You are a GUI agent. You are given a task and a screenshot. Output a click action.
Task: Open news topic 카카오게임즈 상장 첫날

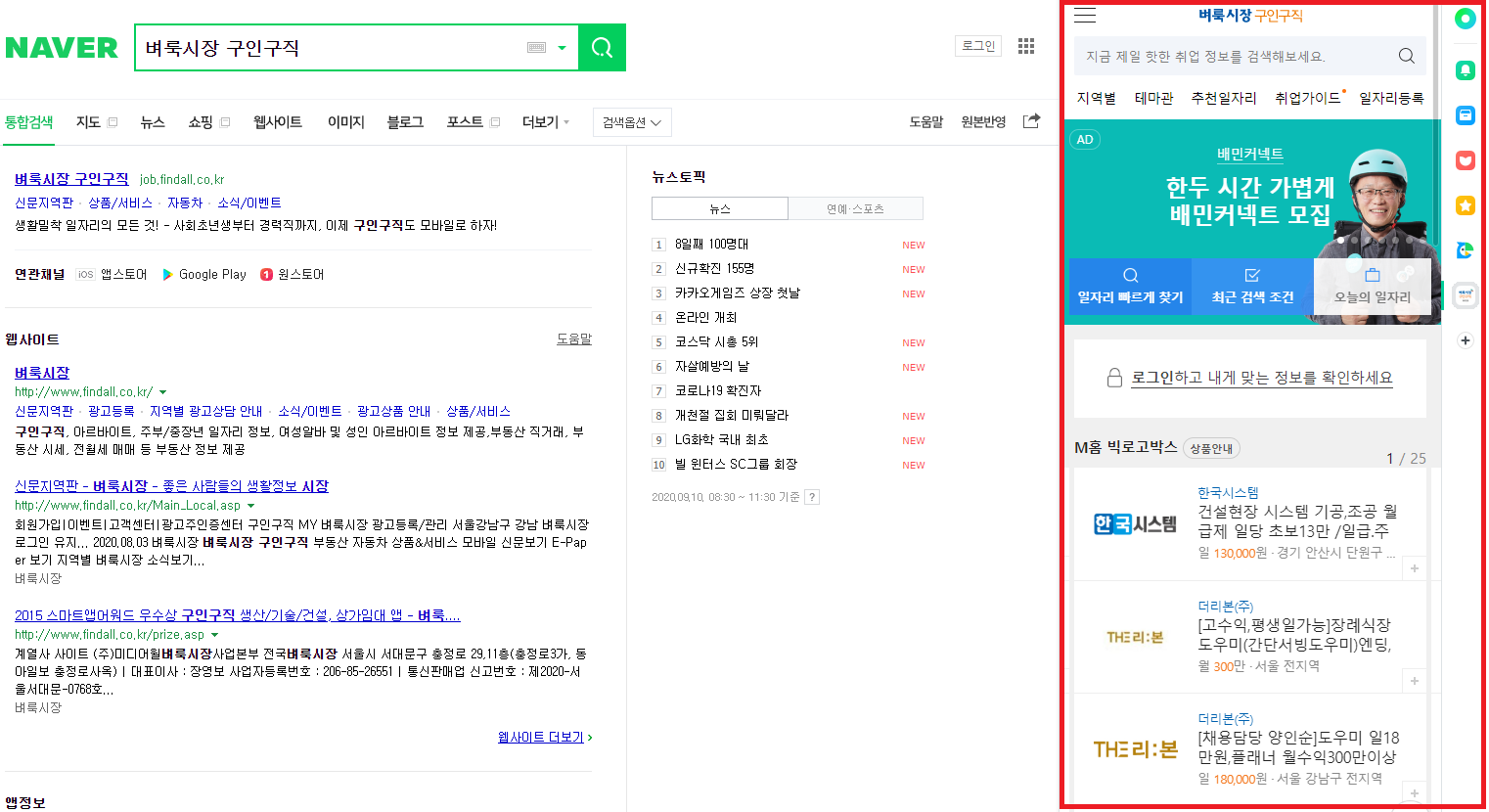pyautogui.click(x=738, y=293)
